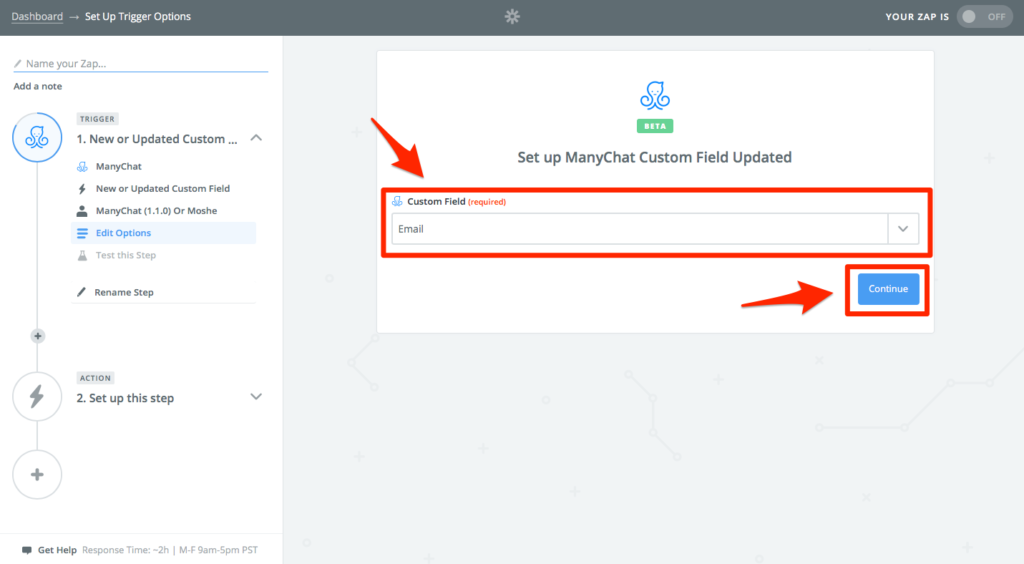Click the Zapier gear logo in header
Image resolution: width=1024 pixels, height=564 pixels.
tap(512, 16)
